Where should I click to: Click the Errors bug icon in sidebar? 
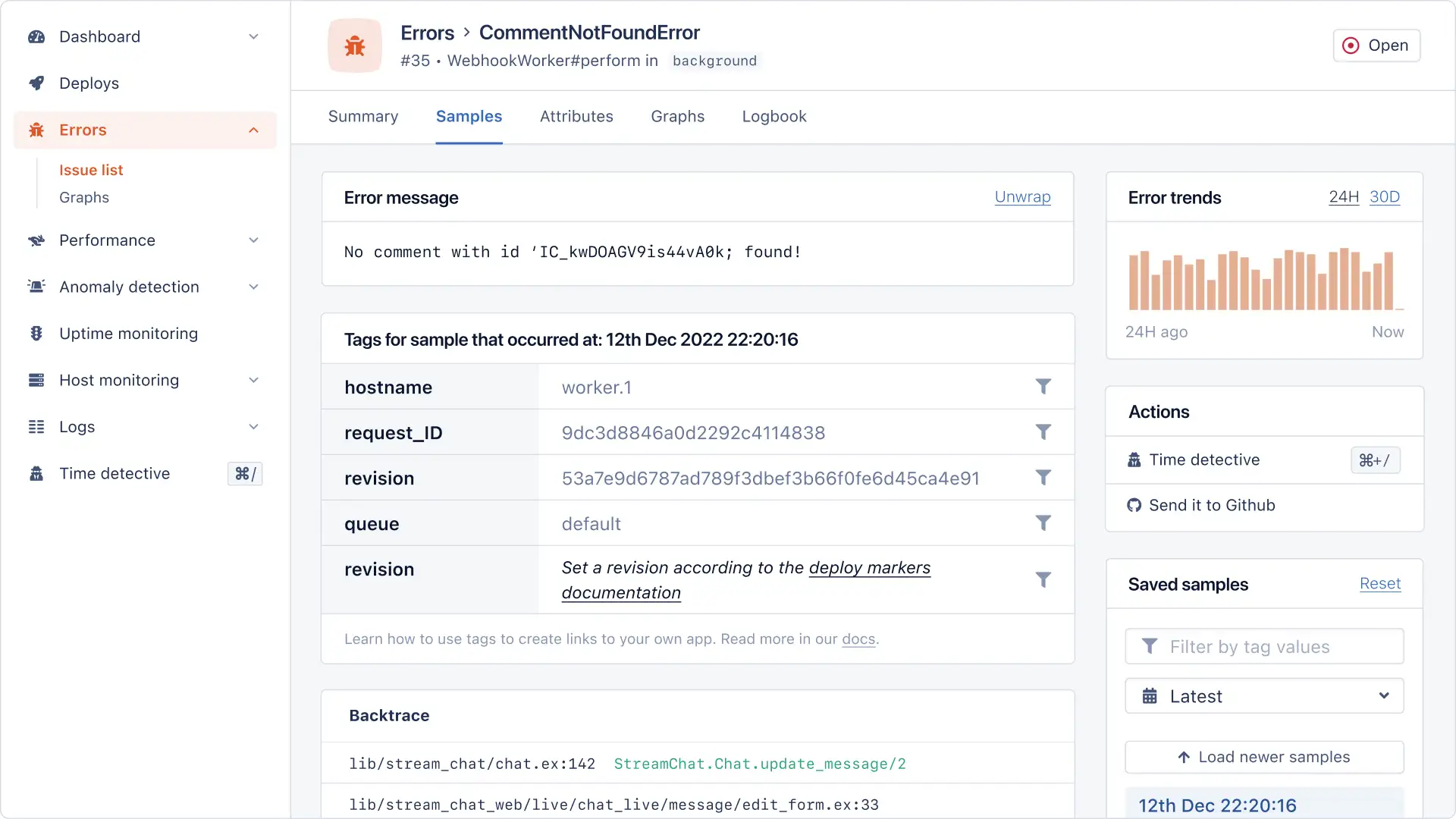coord(36,130)
